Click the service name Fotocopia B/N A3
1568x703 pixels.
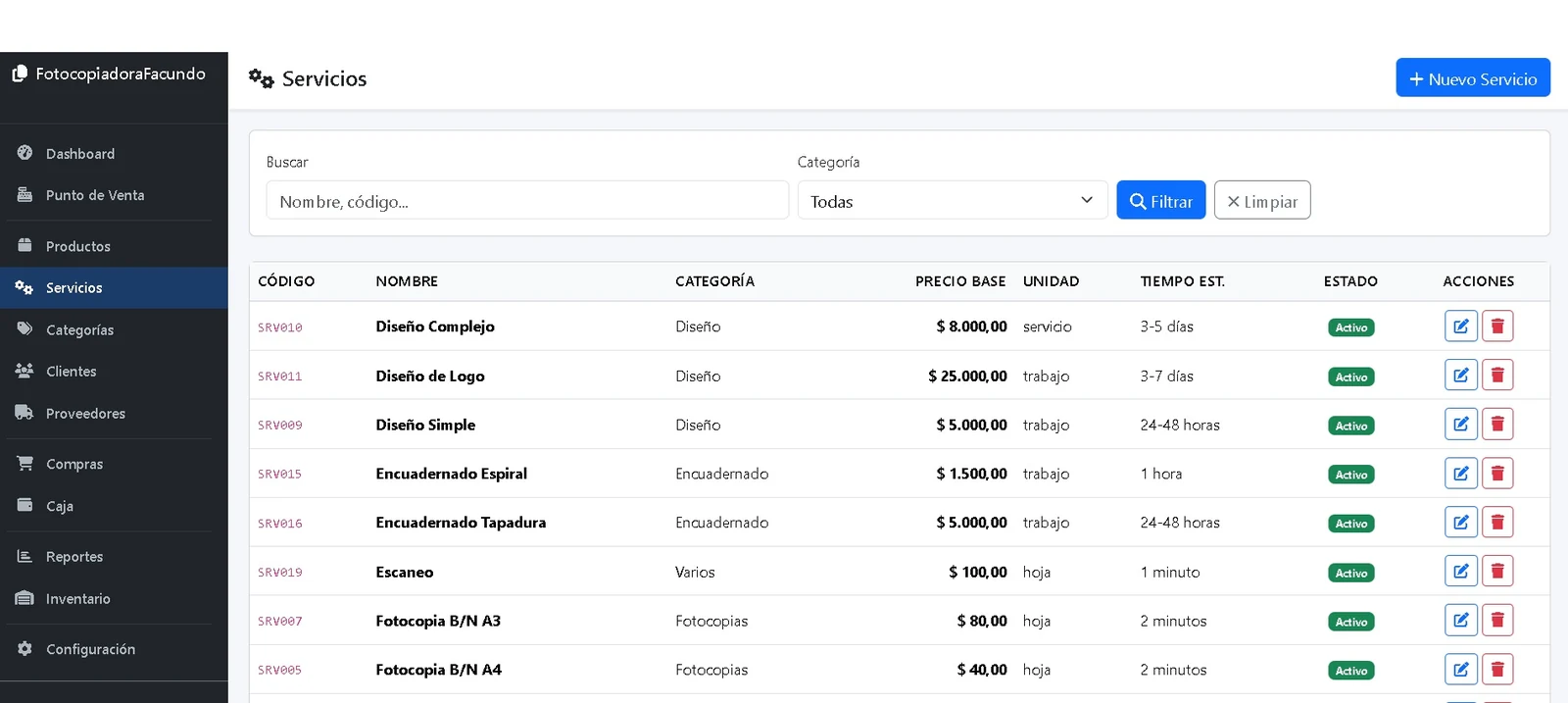tap(438, 621)
